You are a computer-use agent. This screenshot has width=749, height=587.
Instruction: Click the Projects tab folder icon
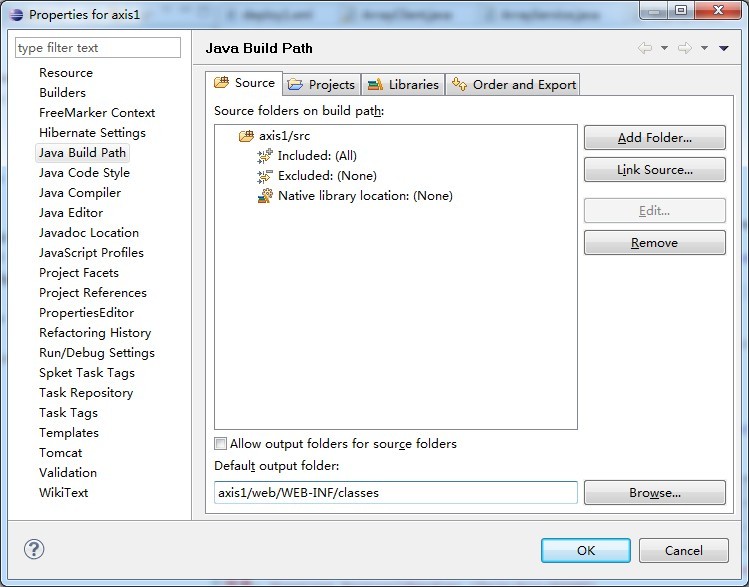tap(295, 85)
